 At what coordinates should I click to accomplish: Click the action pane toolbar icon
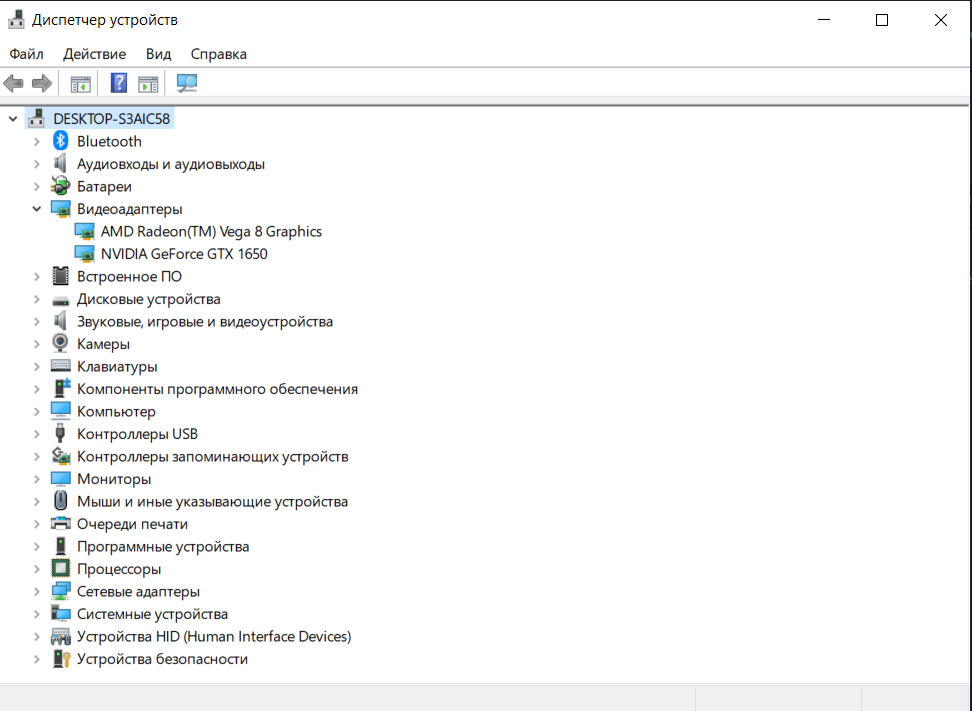click(x=148, y=84)
